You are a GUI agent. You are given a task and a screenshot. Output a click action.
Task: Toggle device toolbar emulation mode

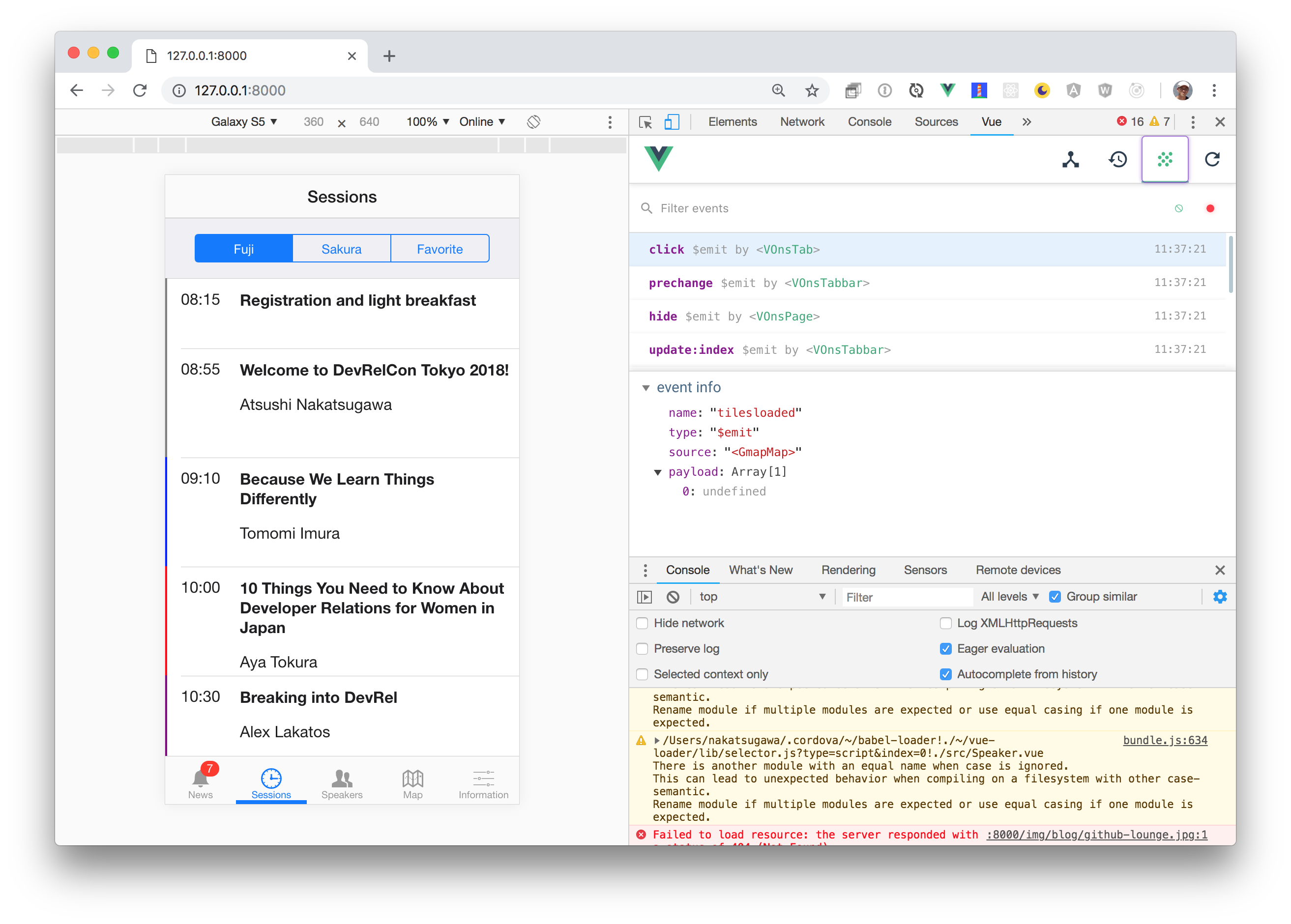click(x=672, y=122)
